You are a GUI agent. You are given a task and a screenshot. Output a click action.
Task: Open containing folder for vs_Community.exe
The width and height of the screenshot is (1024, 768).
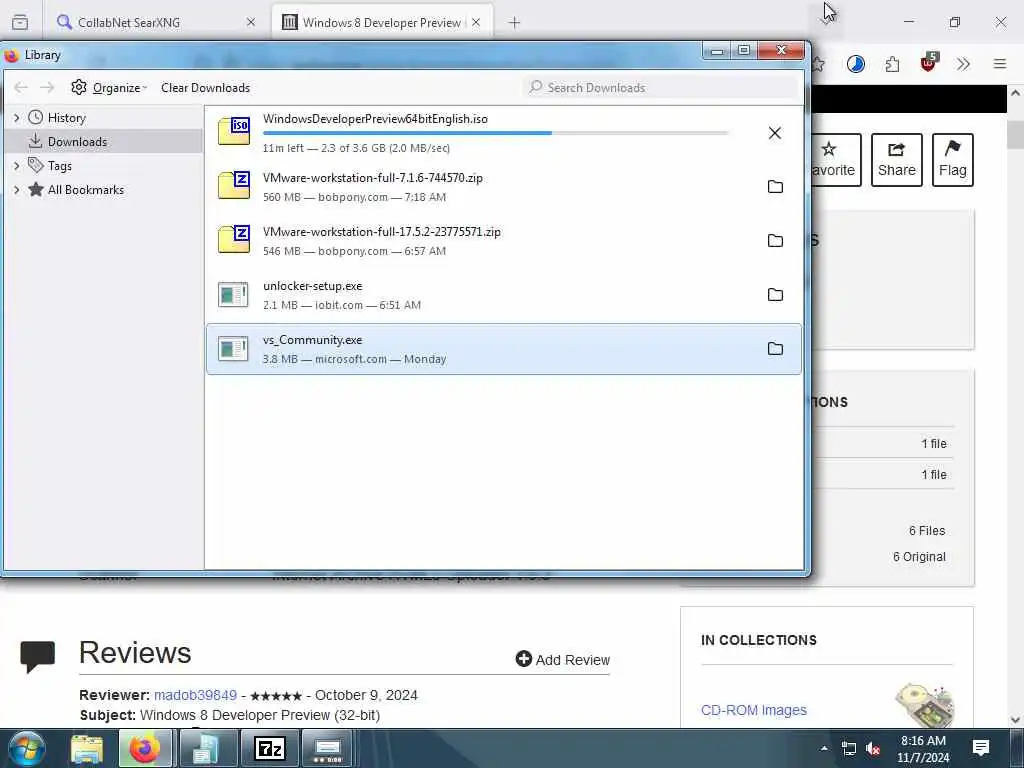[775, 349]
